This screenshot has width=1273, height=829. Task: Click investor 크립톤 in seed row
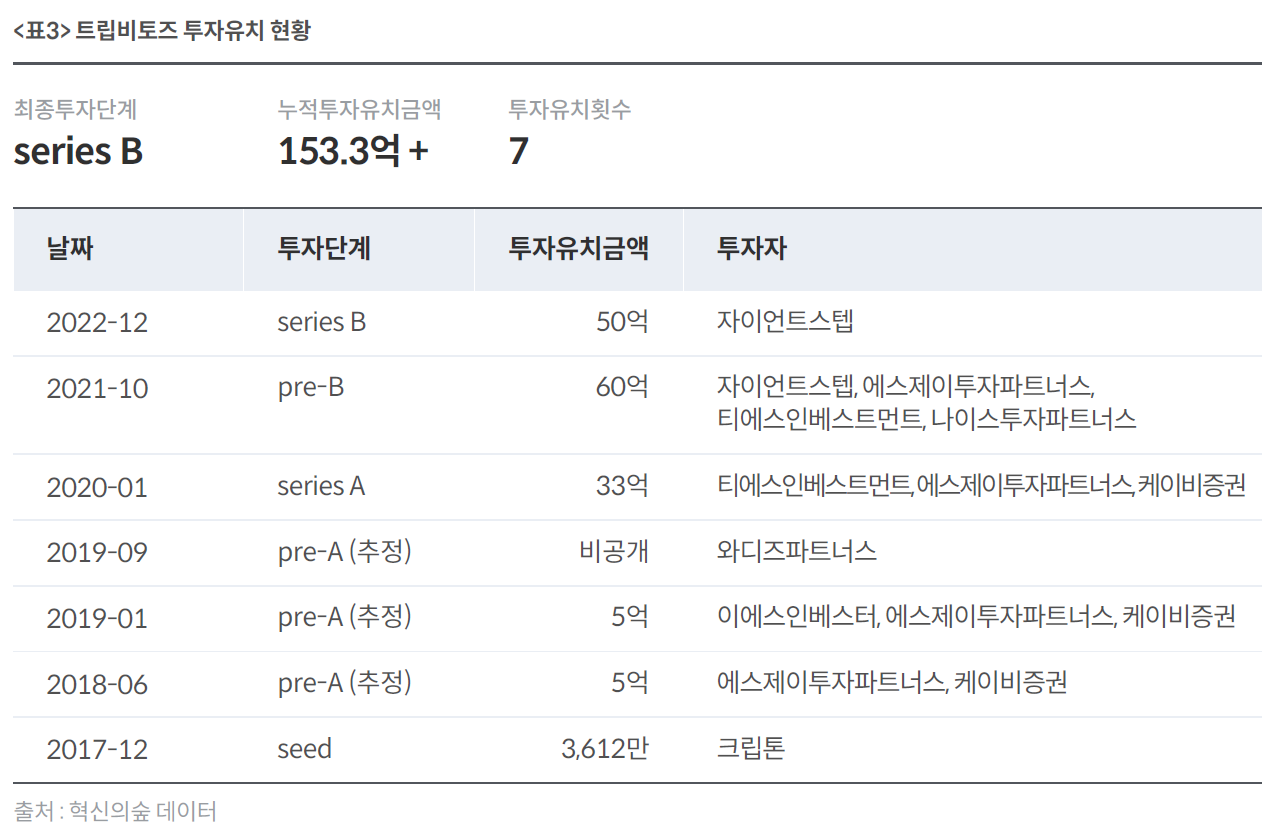751,749
